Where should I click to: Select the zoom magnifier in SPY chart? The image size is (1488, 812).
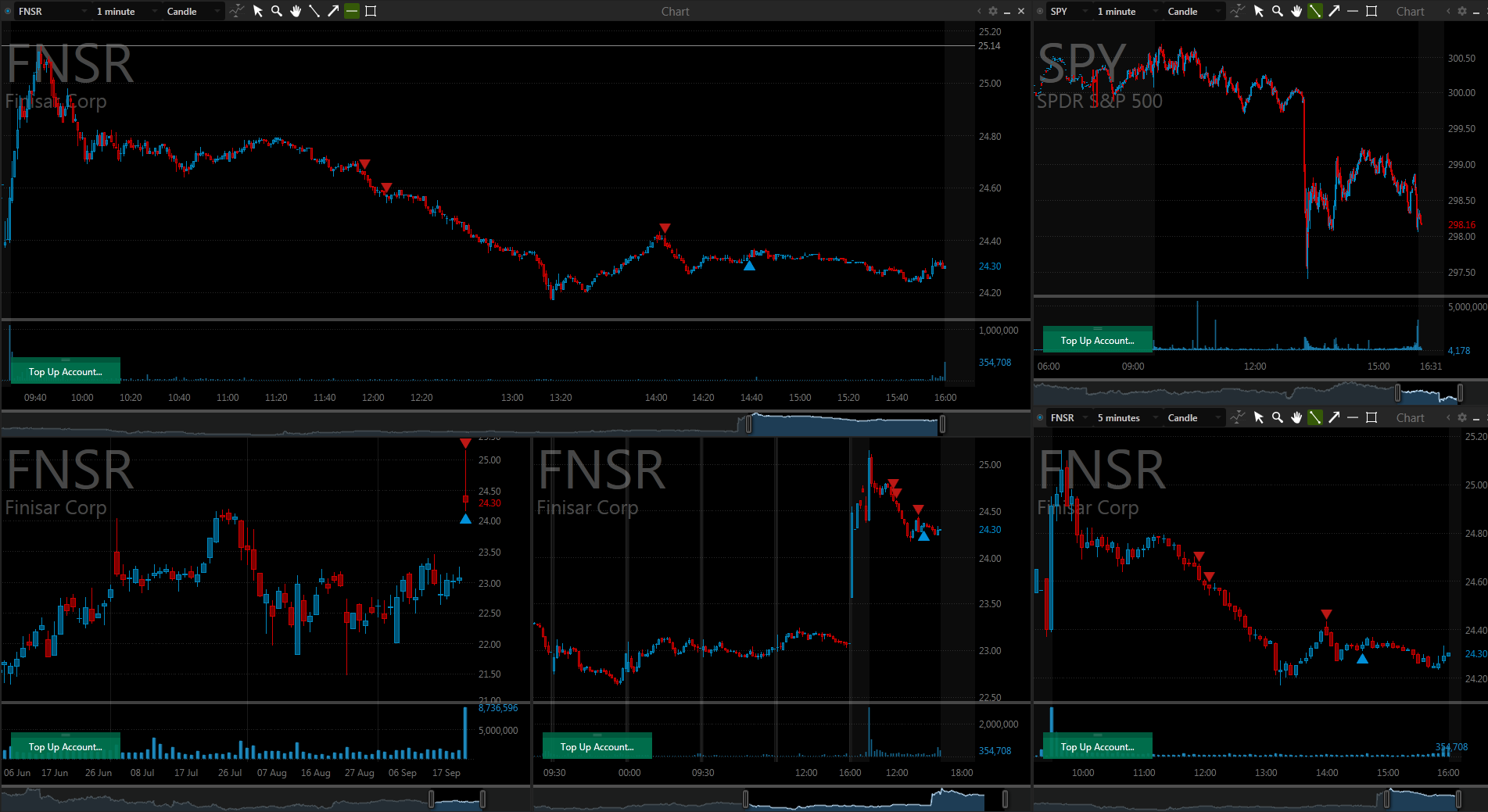[x=1278, y=11]
